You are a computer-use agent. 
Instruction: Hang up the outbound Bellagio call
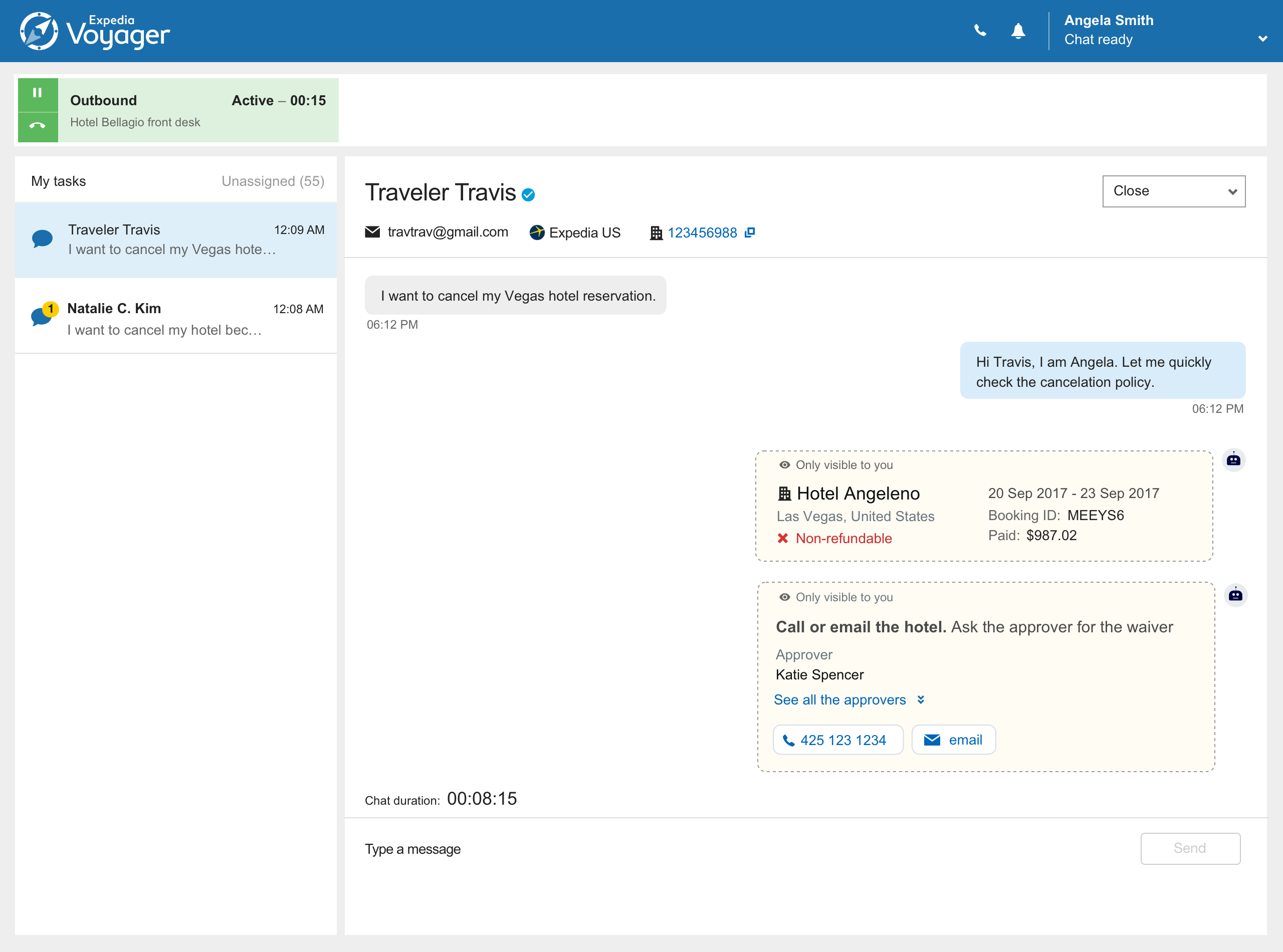click(x=38, y=126)
